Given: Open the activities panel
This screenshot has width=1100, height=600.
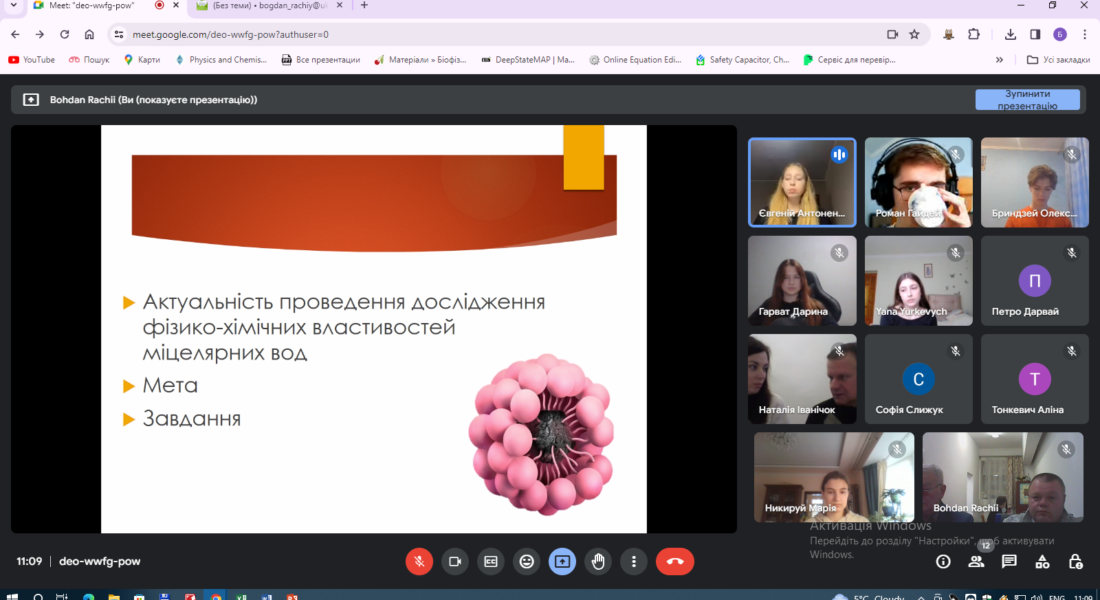Looking at the screenshot, I should (x=1043, y=562).
